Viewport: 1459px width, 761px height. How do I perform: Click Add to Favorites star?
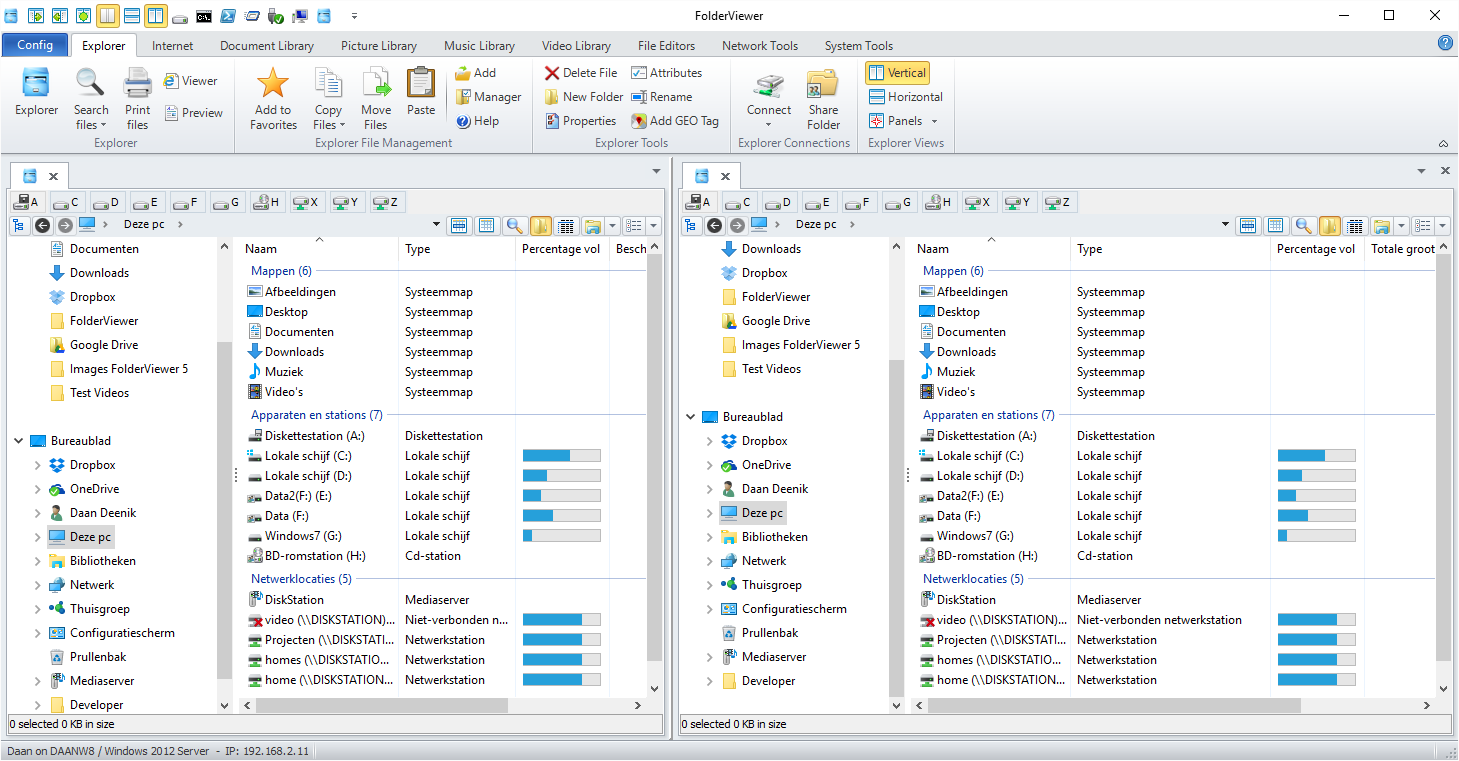[273, 83]
